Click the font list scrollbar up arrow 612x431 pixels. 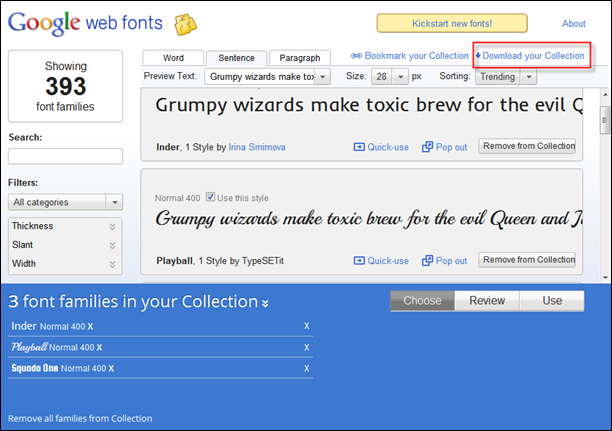(605, 94)
